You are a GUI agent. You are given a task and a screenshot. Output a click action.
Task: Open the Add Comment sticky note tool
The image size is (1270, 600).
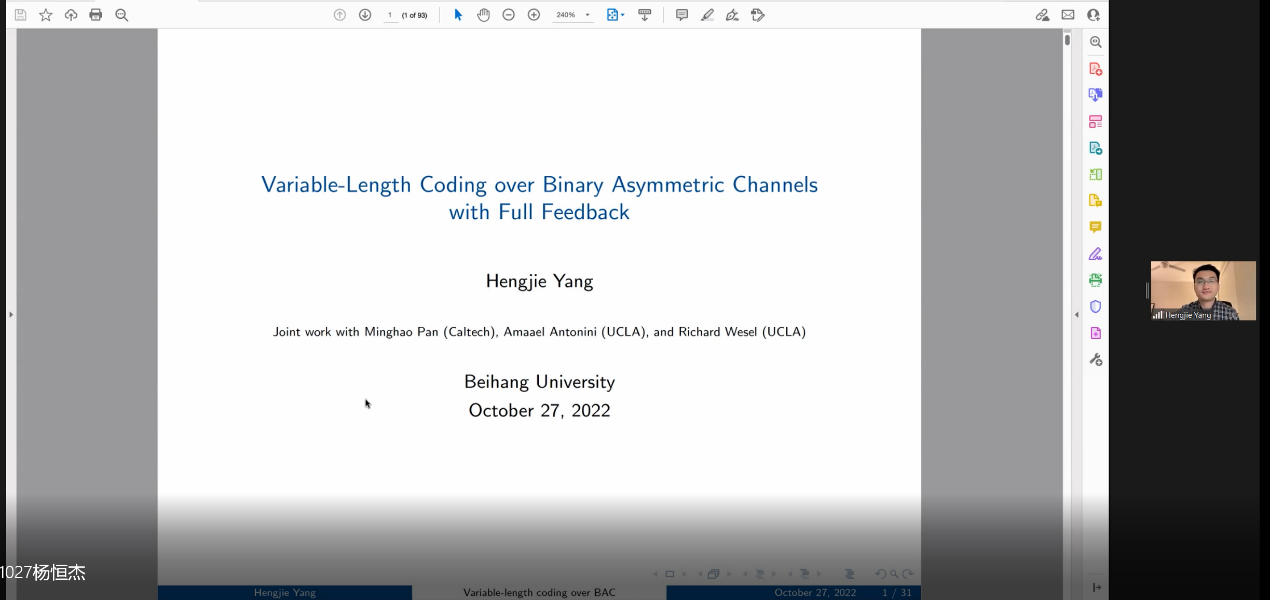tap(682, 15)
